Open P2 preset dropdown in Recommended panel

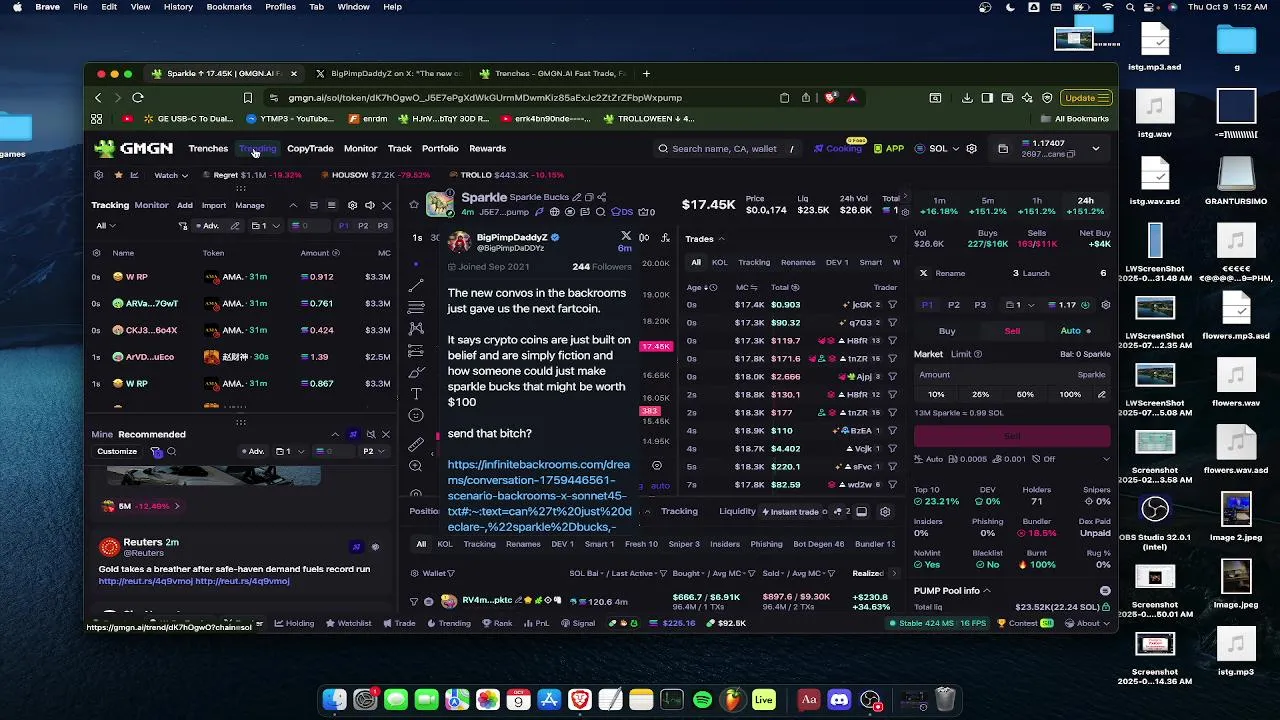tap(373, 452)
